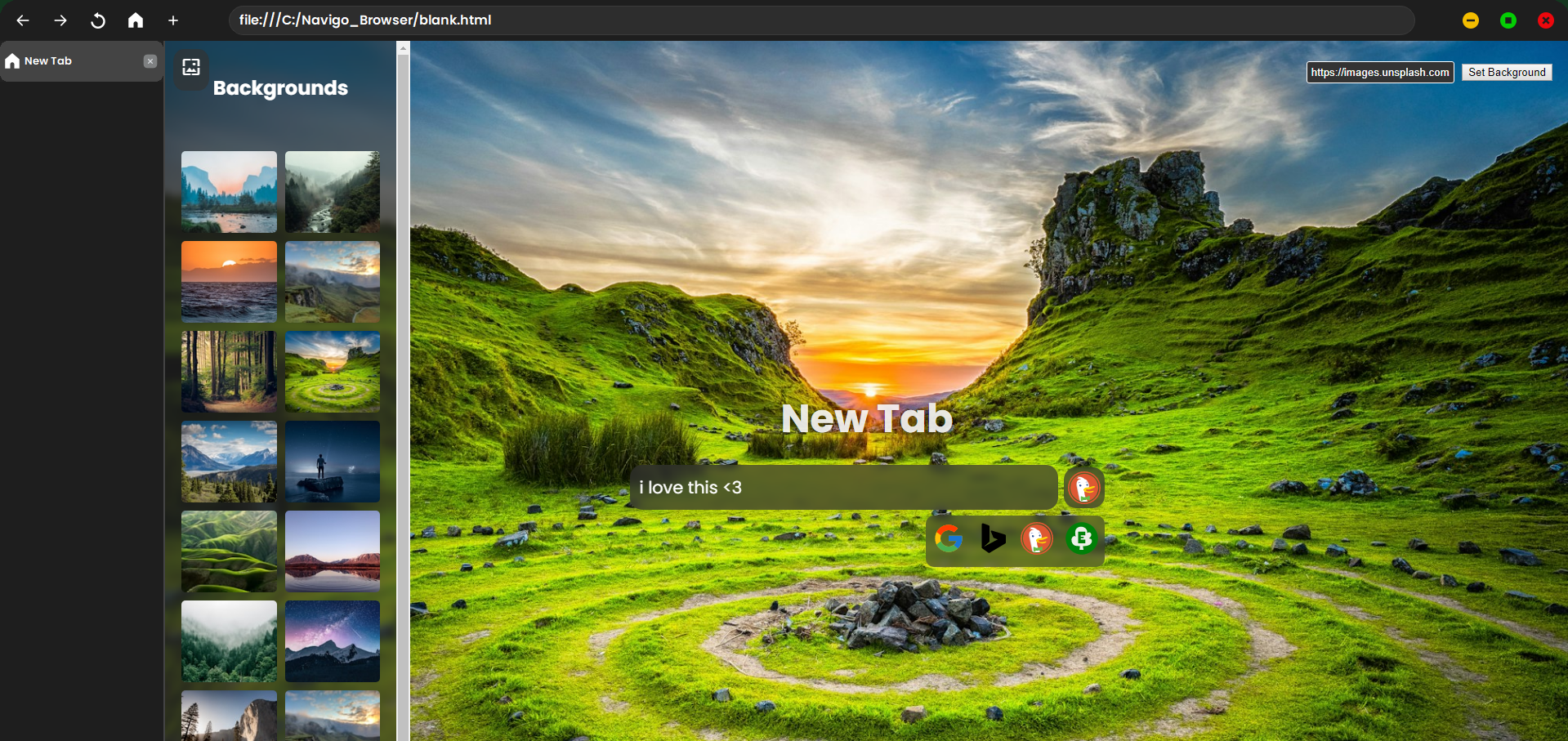Focus the address bar
The width and height of the screenshot is (1568, 741).
(817, 20)
